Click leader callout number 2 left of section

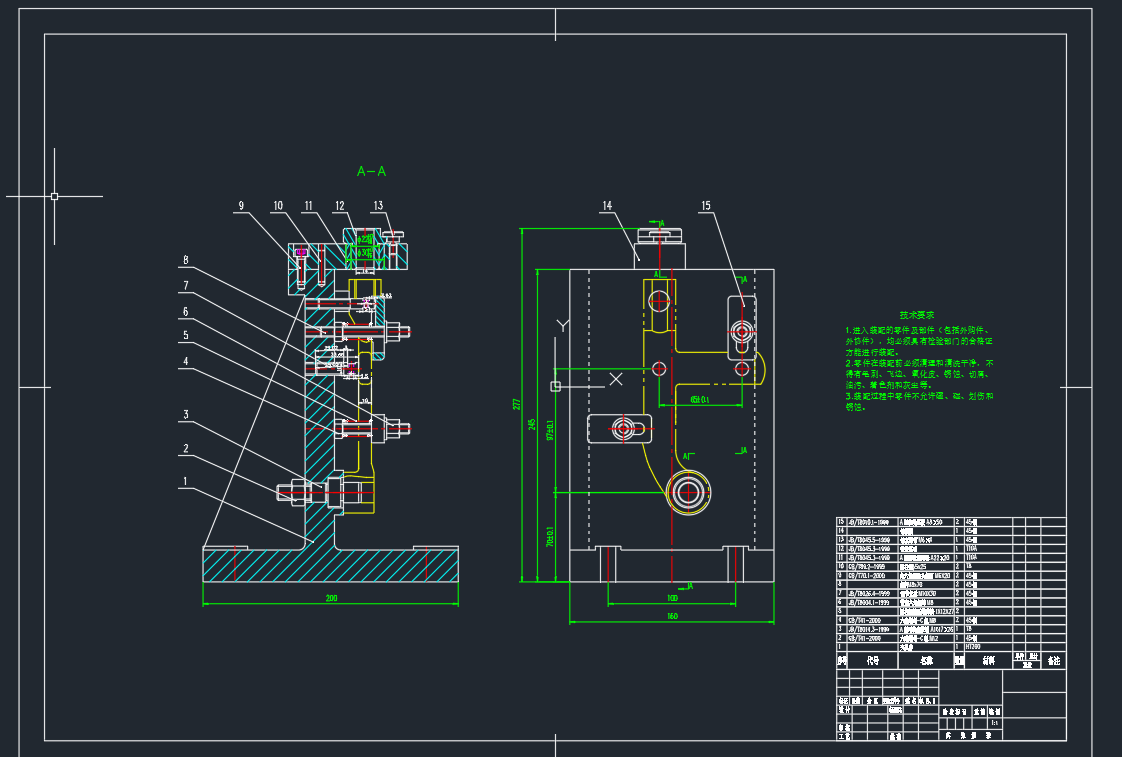tap(185, 449)
